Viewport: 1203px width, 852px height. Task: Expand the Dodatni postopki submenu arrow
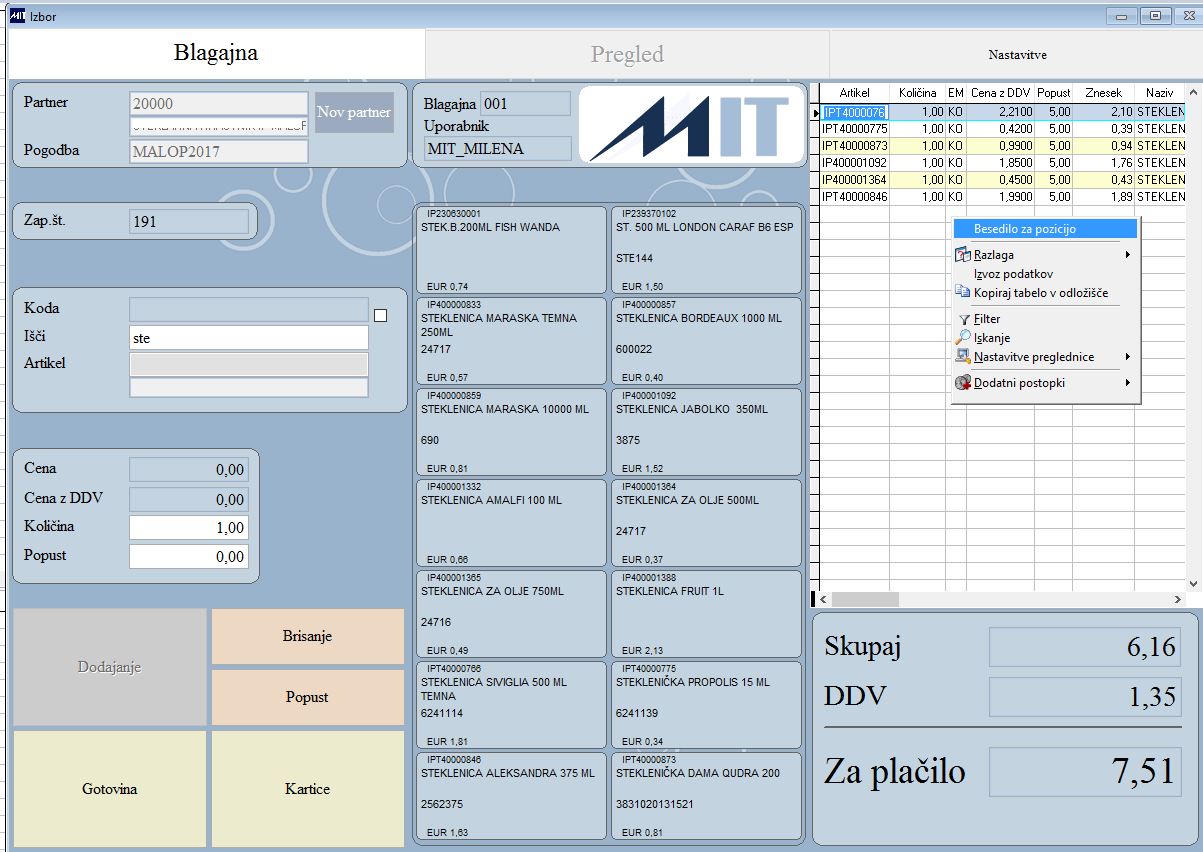(x=1128, y=383)
